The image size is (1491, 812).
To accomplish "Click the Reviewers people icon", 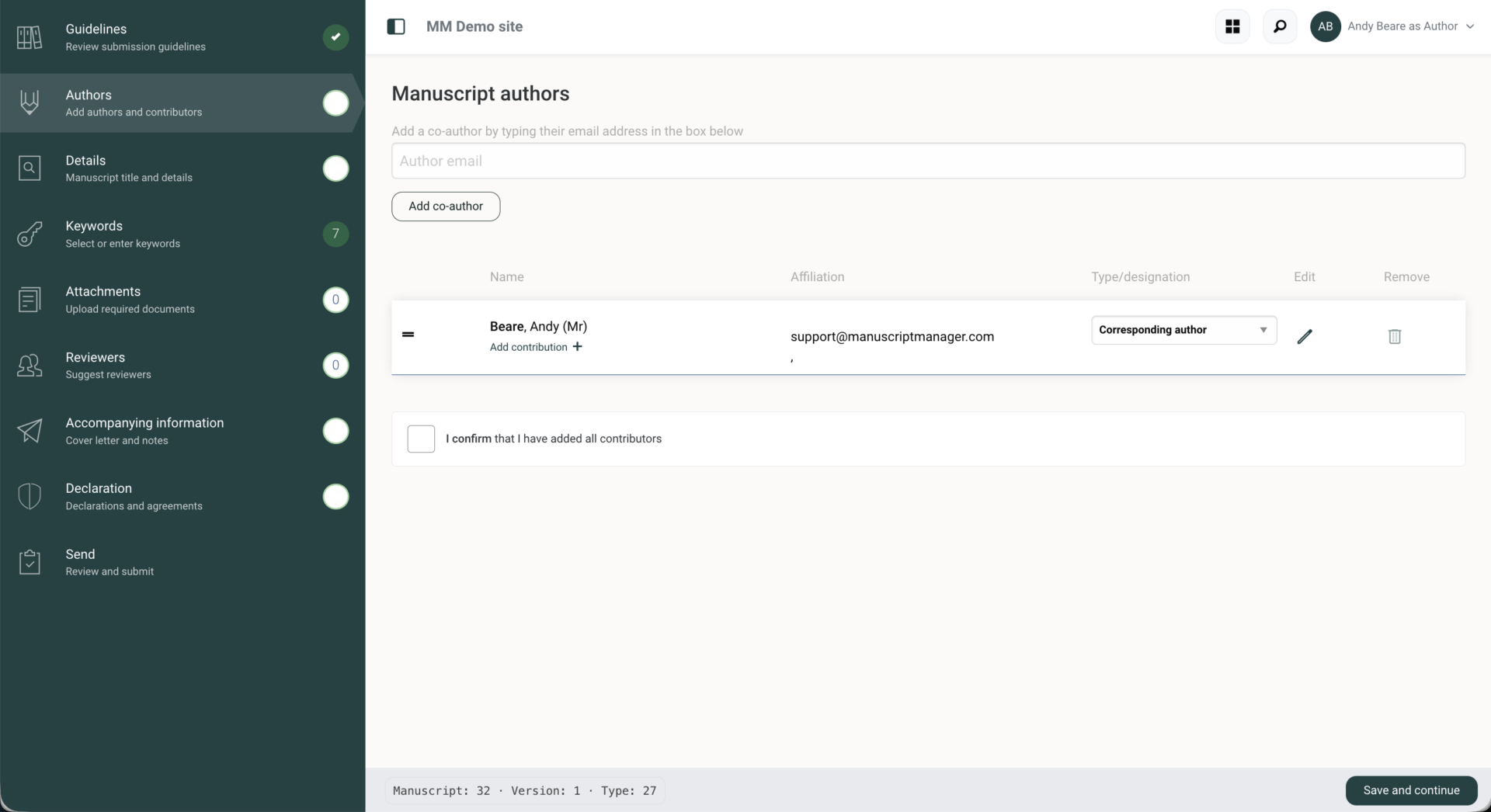I will click(30, 365).
